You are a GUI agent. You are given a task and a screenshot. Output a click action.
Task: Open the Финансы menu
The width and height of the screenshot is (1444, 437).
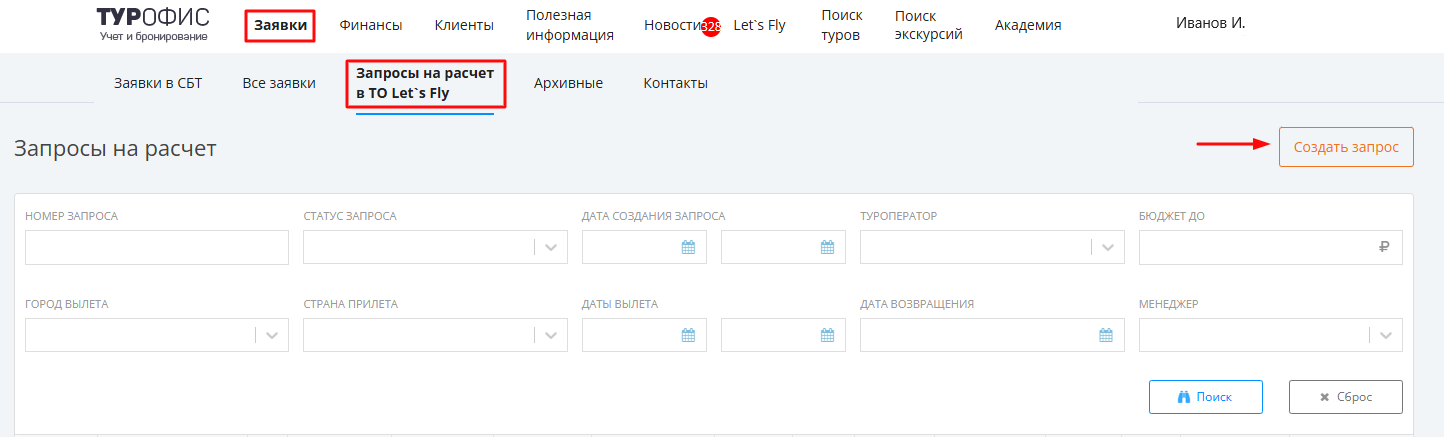point(371,25)
